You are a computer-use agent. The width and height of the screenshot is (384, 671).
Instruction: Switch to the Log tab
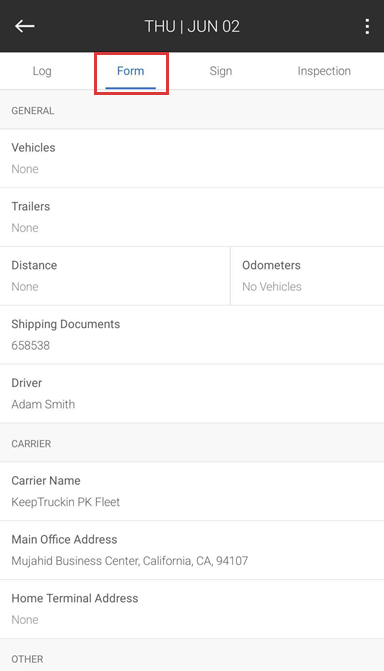(x=42, y=71)
